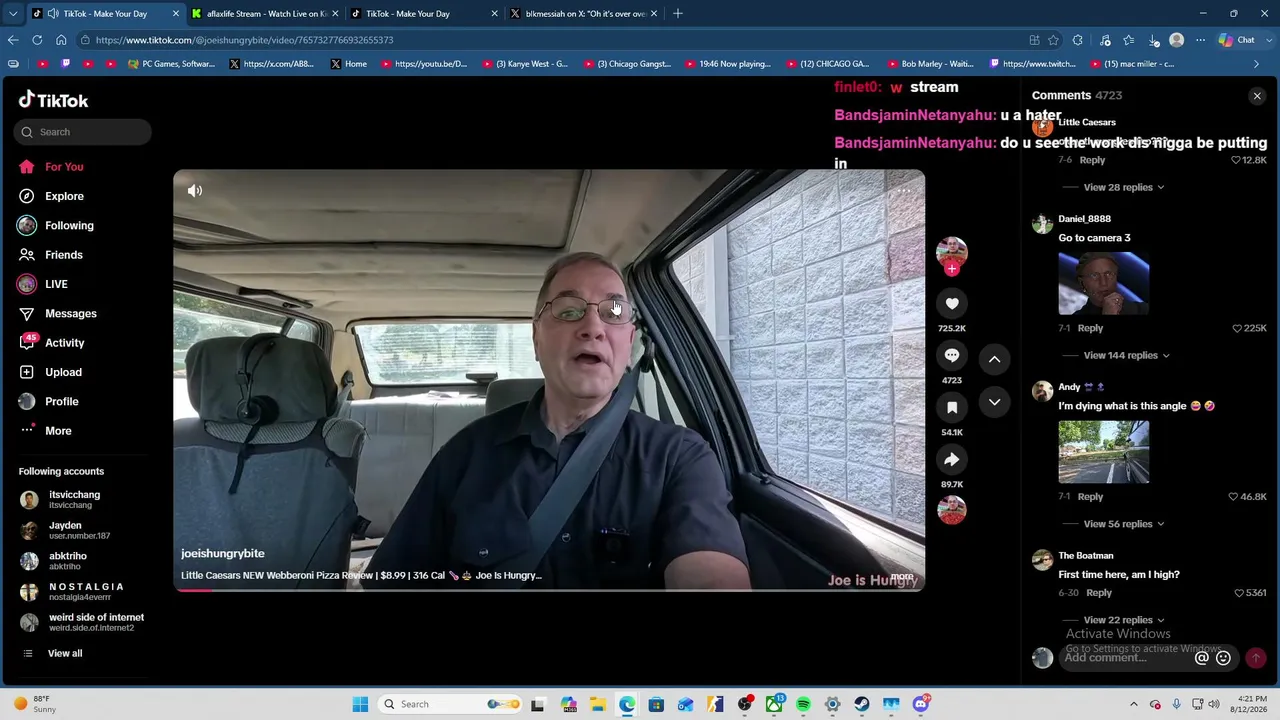The image size is (1280, 720).
Task: Click the TikTok search field
Action: pos(83,132)
